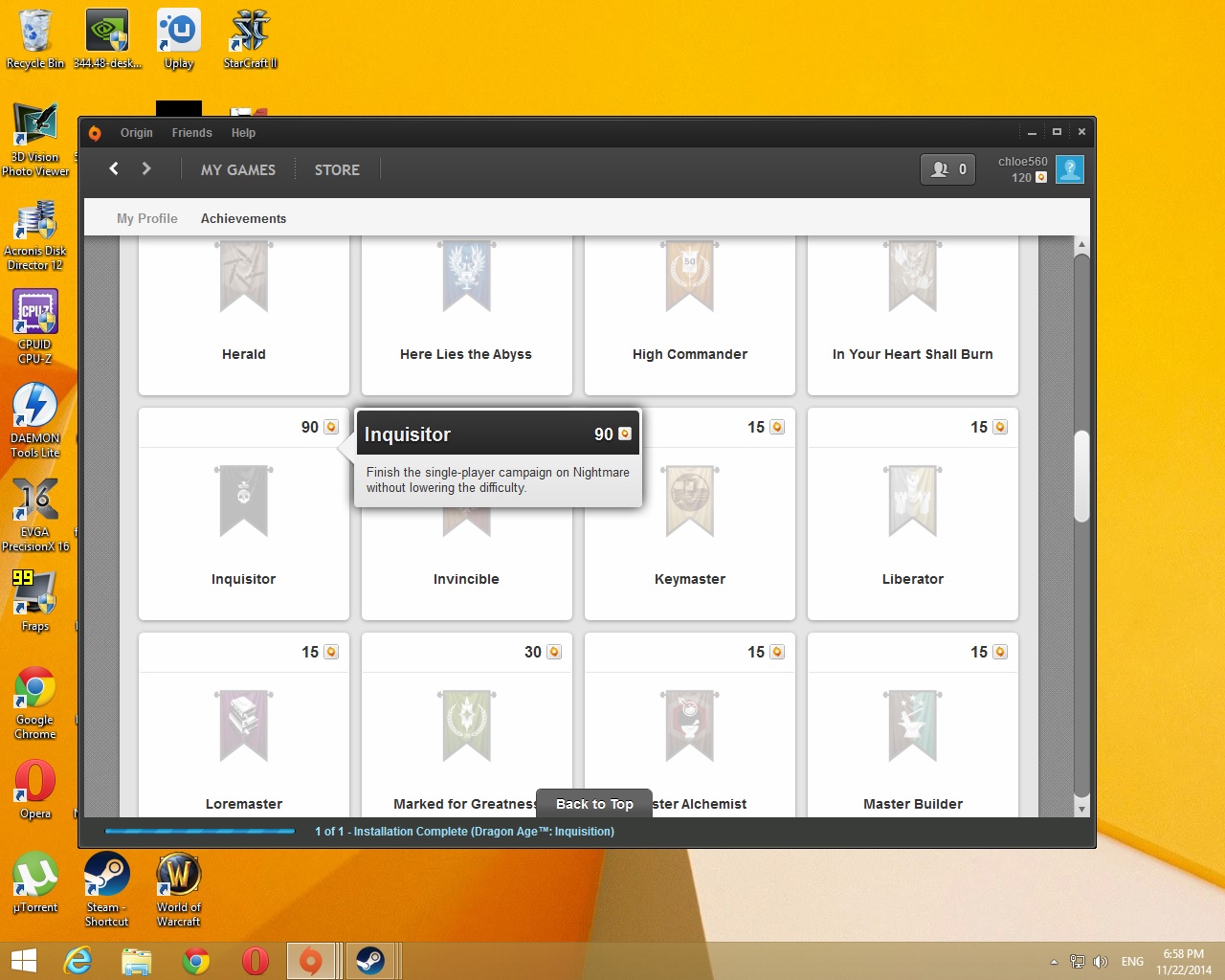
Task: Go back with the left arrow
Action: tap(114, 168)
